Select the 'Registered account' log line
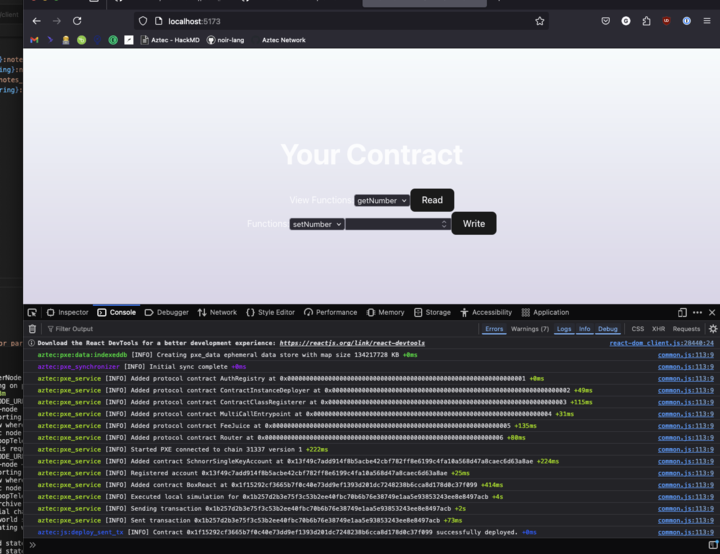 [371, 473]
